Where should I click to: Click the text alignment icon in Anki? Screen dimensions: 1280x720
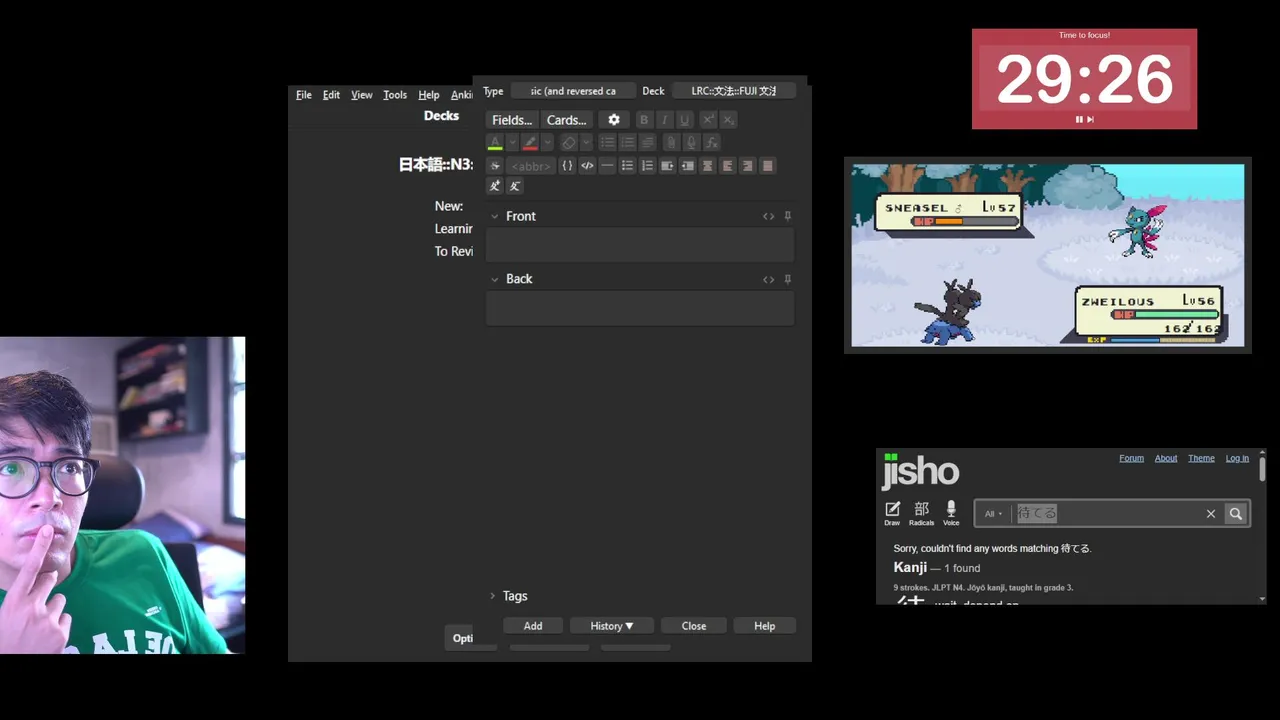[x=647, y=143]
